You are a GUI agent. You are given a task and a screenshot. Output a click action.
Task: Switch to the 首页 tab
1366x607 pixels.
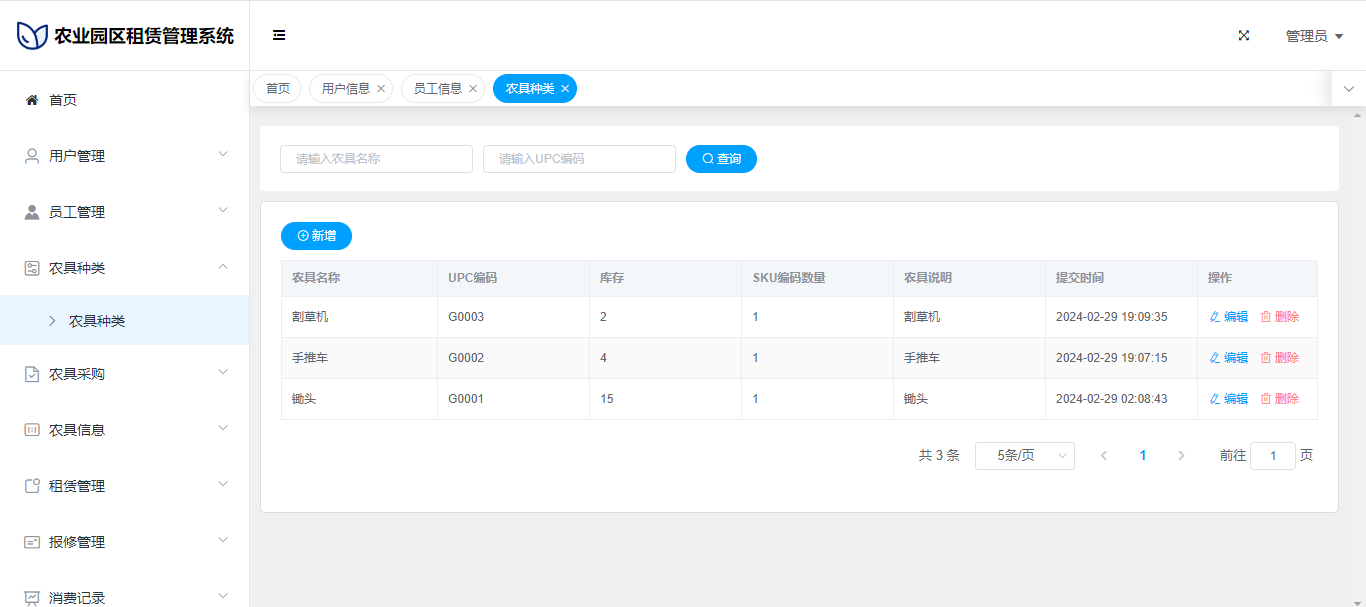tap(277, 89)
